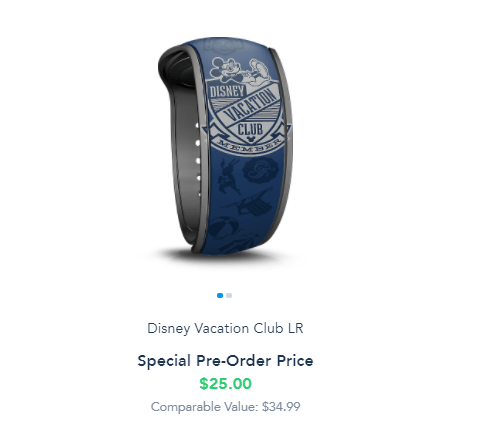
Task: Select the green $25.00 price
Action: pyautogui.click(x=225, y=383)
